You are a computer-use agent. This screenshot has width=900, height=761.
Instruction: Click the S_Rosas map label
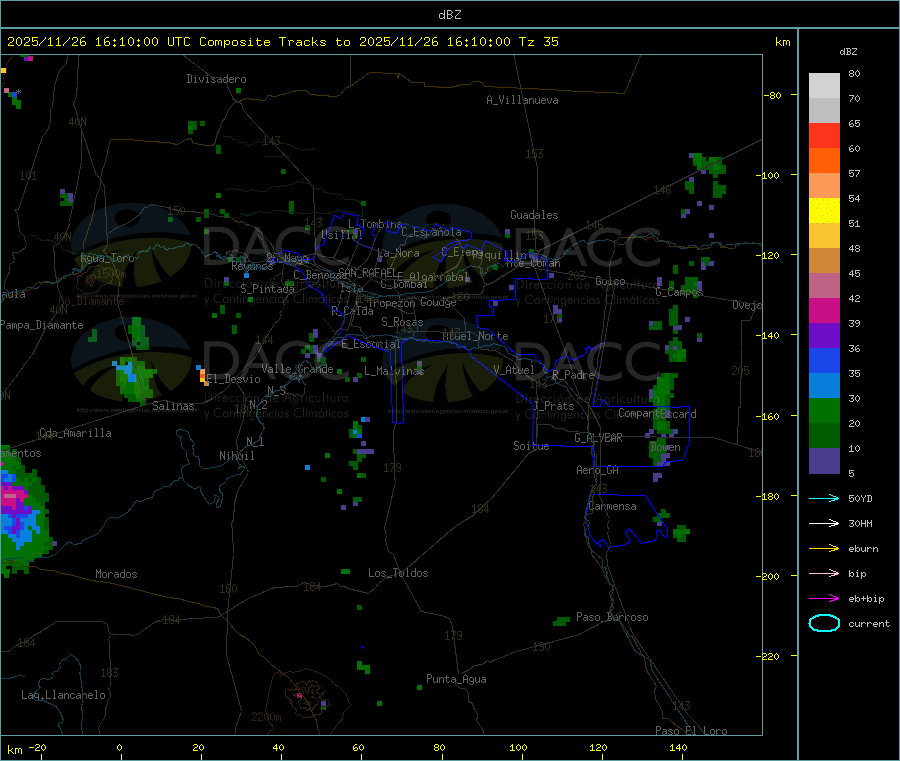[x=402, y=322]
